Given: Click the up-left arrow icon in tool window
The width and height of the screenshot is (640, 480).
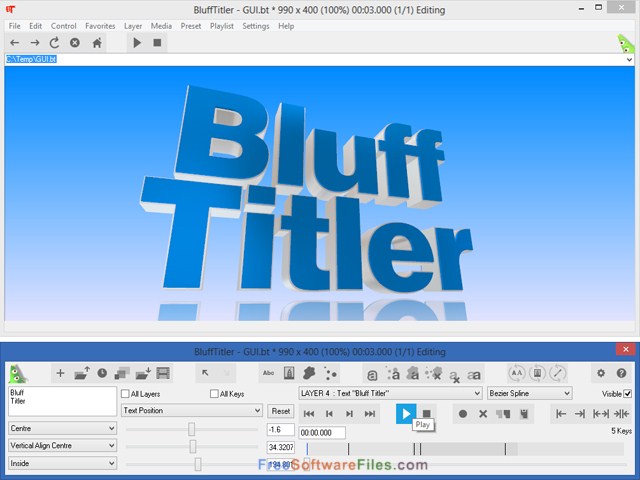Looking at the screenshot, I should [205, 373].
